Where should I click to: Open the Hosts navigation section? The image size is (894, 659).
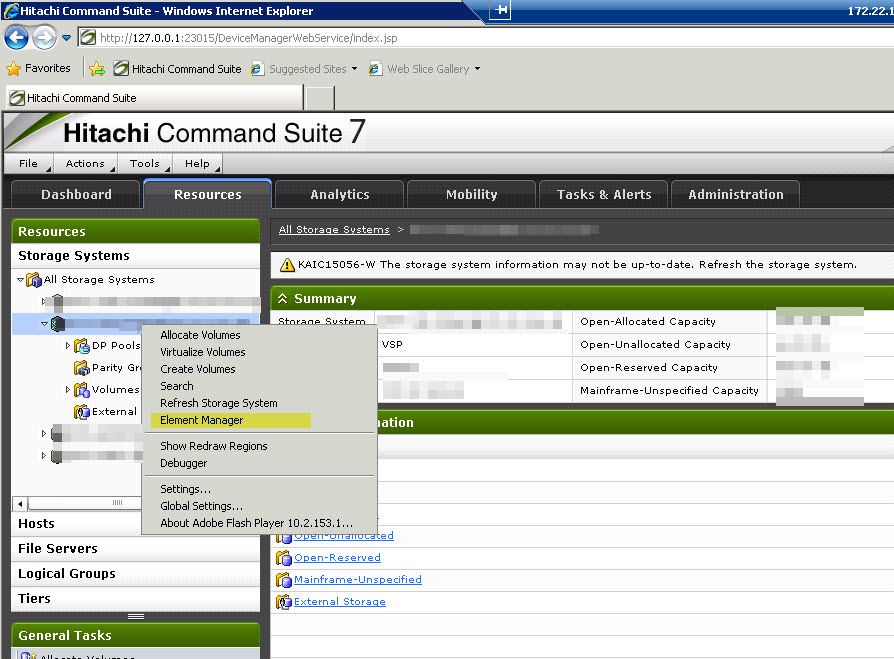135,523
